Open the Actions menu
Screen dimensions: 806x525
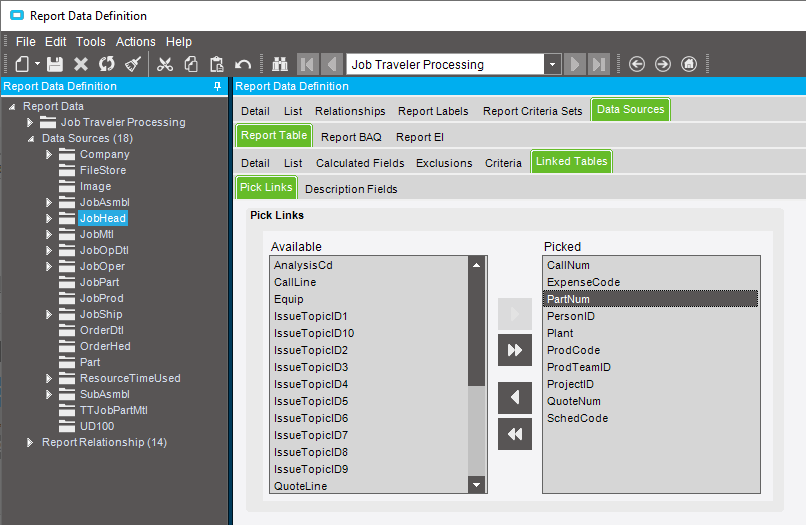point(135,42)
